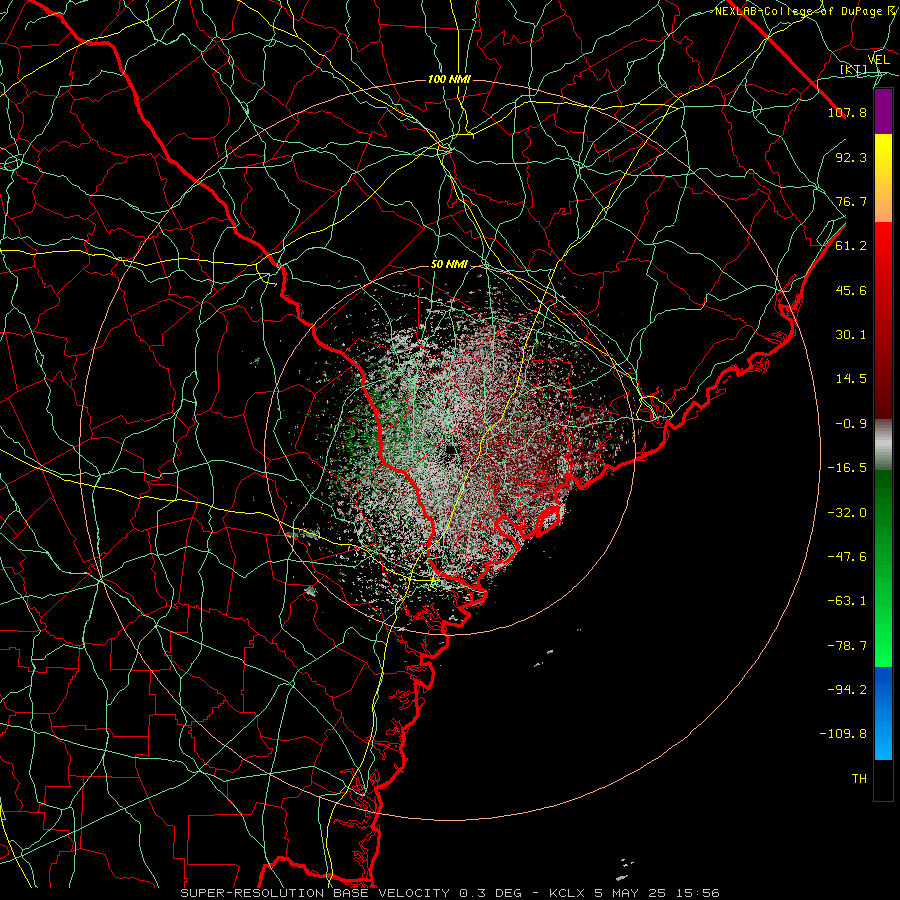The width and height of the screenshot is (900, 900).
Task: Click the -94.2 velocity scale value
Action: [847, 690]
